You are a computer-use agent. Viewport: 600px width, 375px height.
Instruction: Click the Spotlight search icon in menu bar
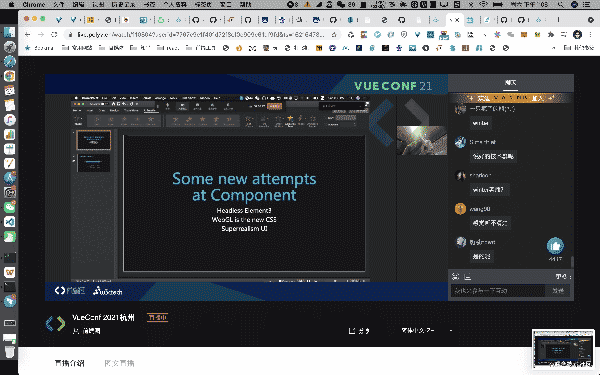pos(561,5)
